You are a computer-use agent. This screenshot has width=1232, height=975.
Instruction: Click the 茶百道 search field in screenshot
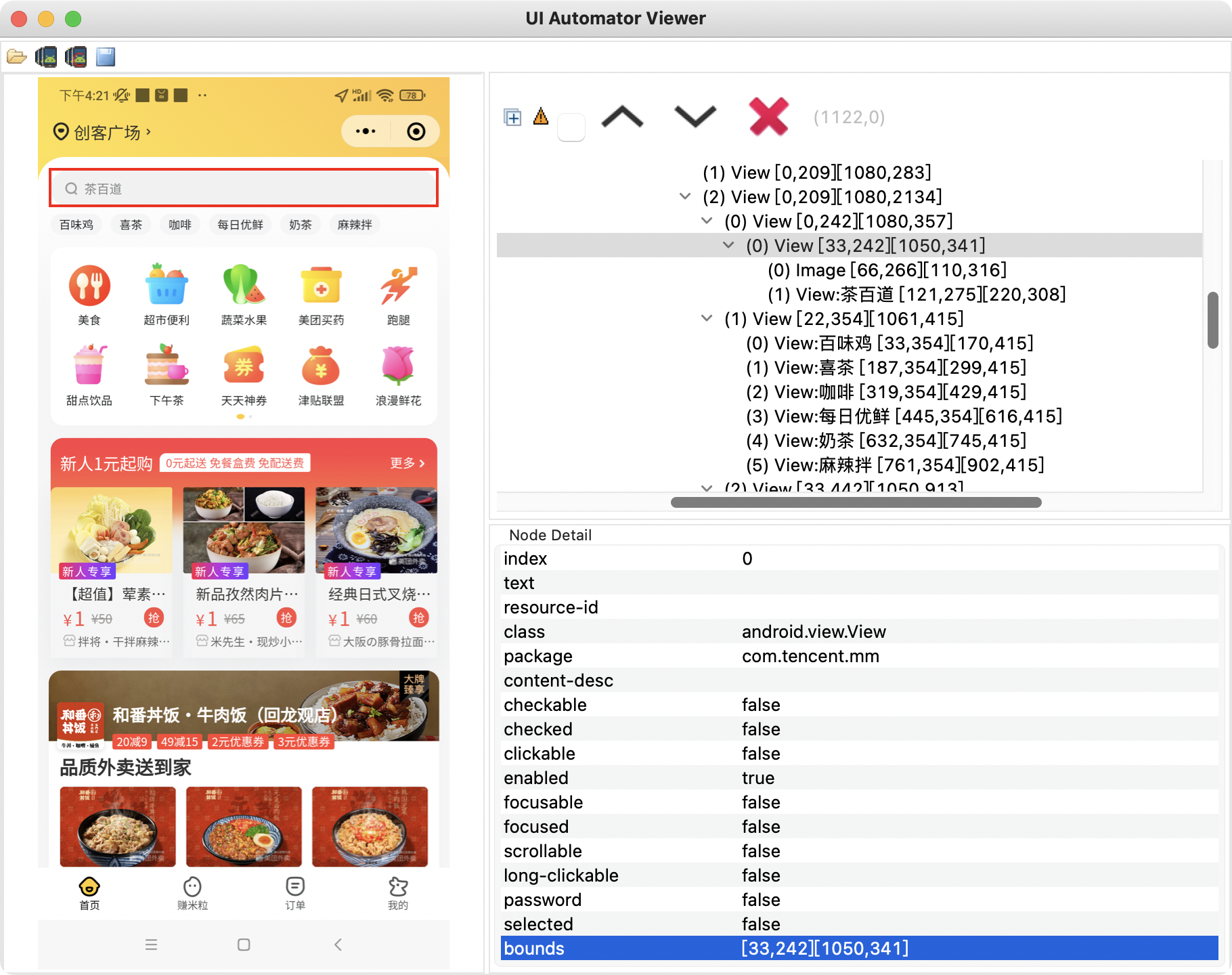(x=244, y=188)
